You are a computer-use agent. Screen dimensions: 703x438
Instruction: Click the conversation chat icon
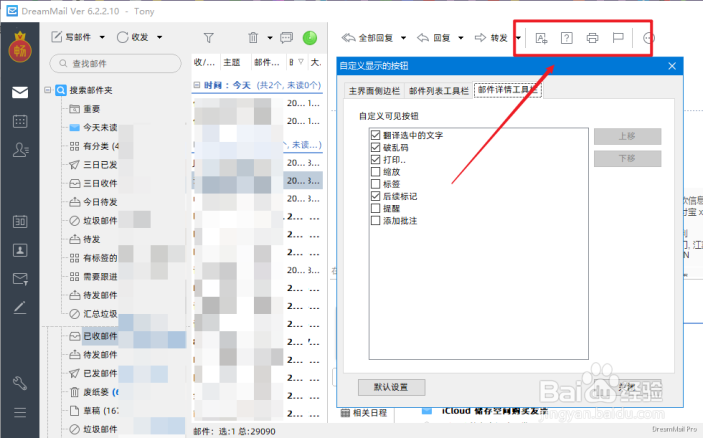pyautogui.click(x=286, y=38)
